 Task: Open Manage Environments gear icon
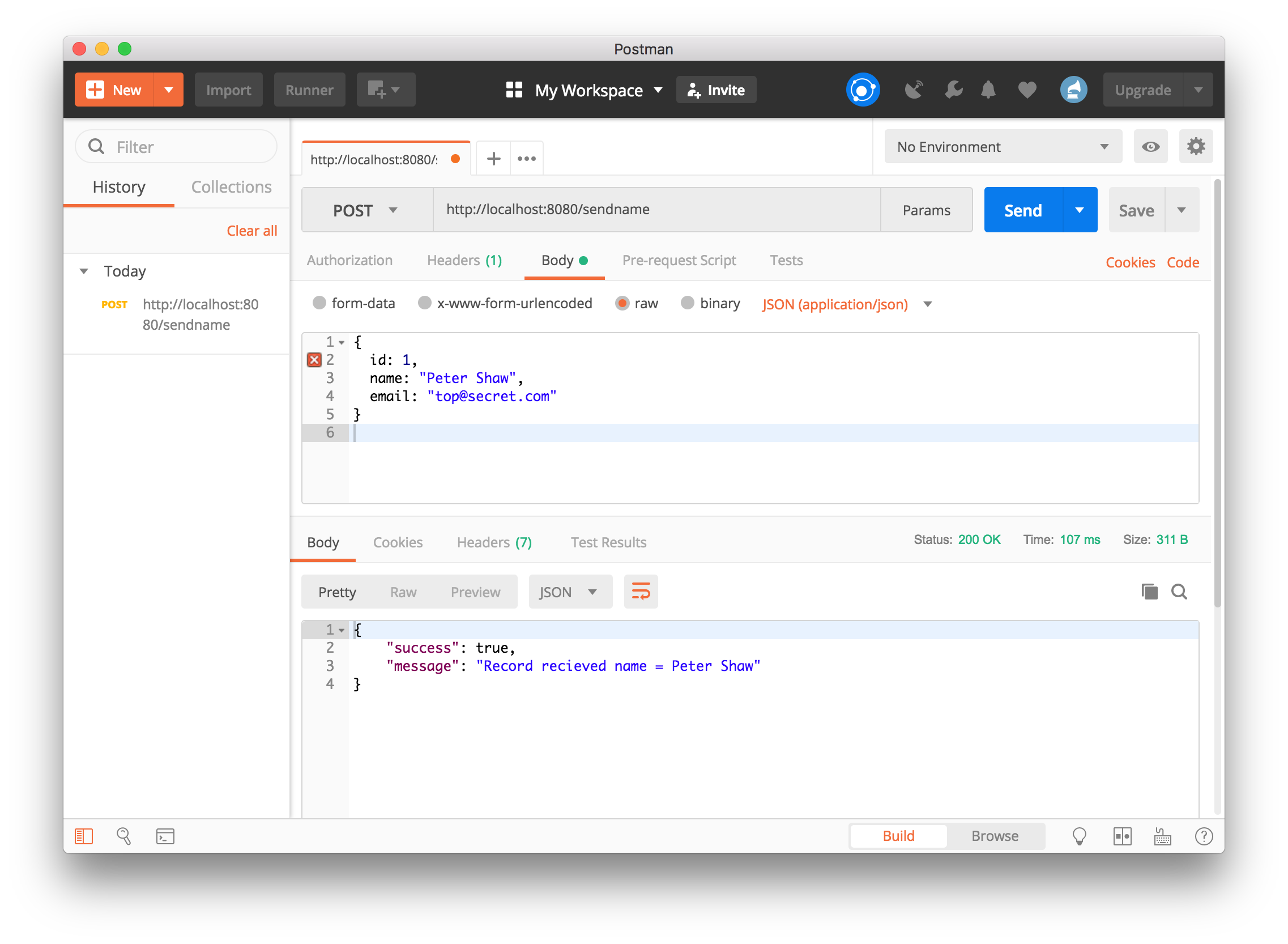[1195, 147]
